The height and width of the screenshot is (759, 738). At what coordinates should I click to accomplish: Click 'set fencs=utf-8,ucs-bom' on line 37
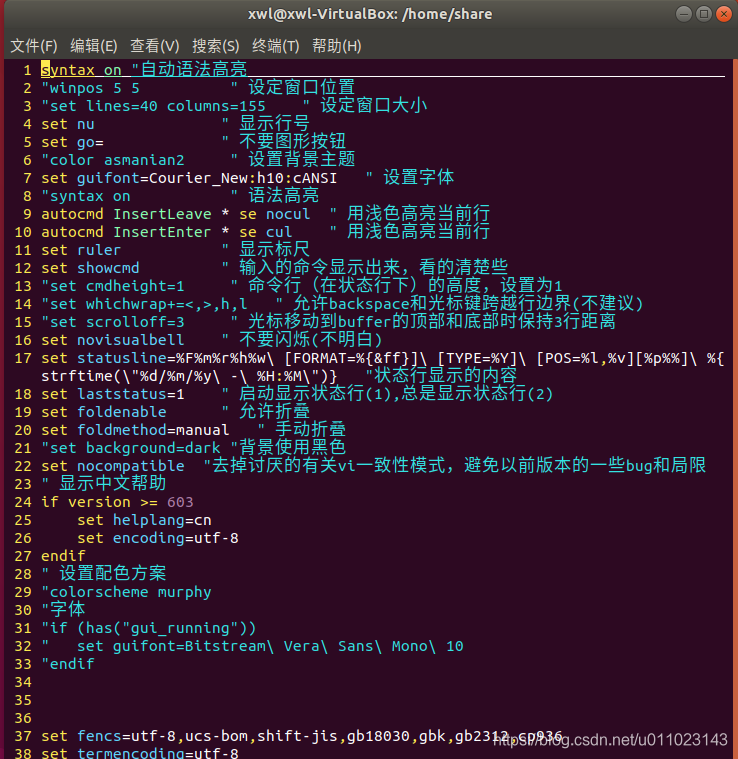pos(144,736)
